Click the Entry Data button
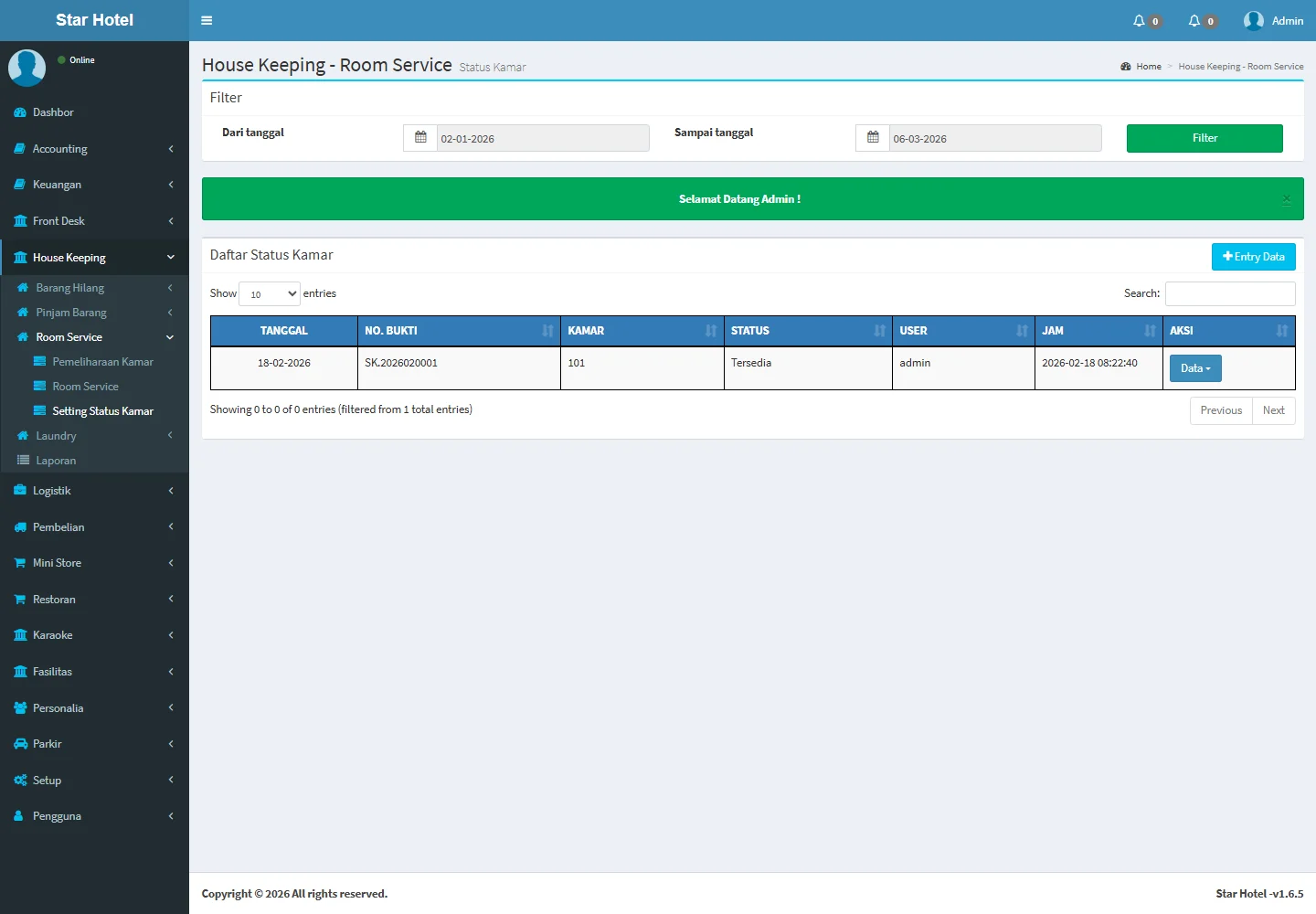Viewport: 1316px width, 914px height. (x=1253, y=257)
